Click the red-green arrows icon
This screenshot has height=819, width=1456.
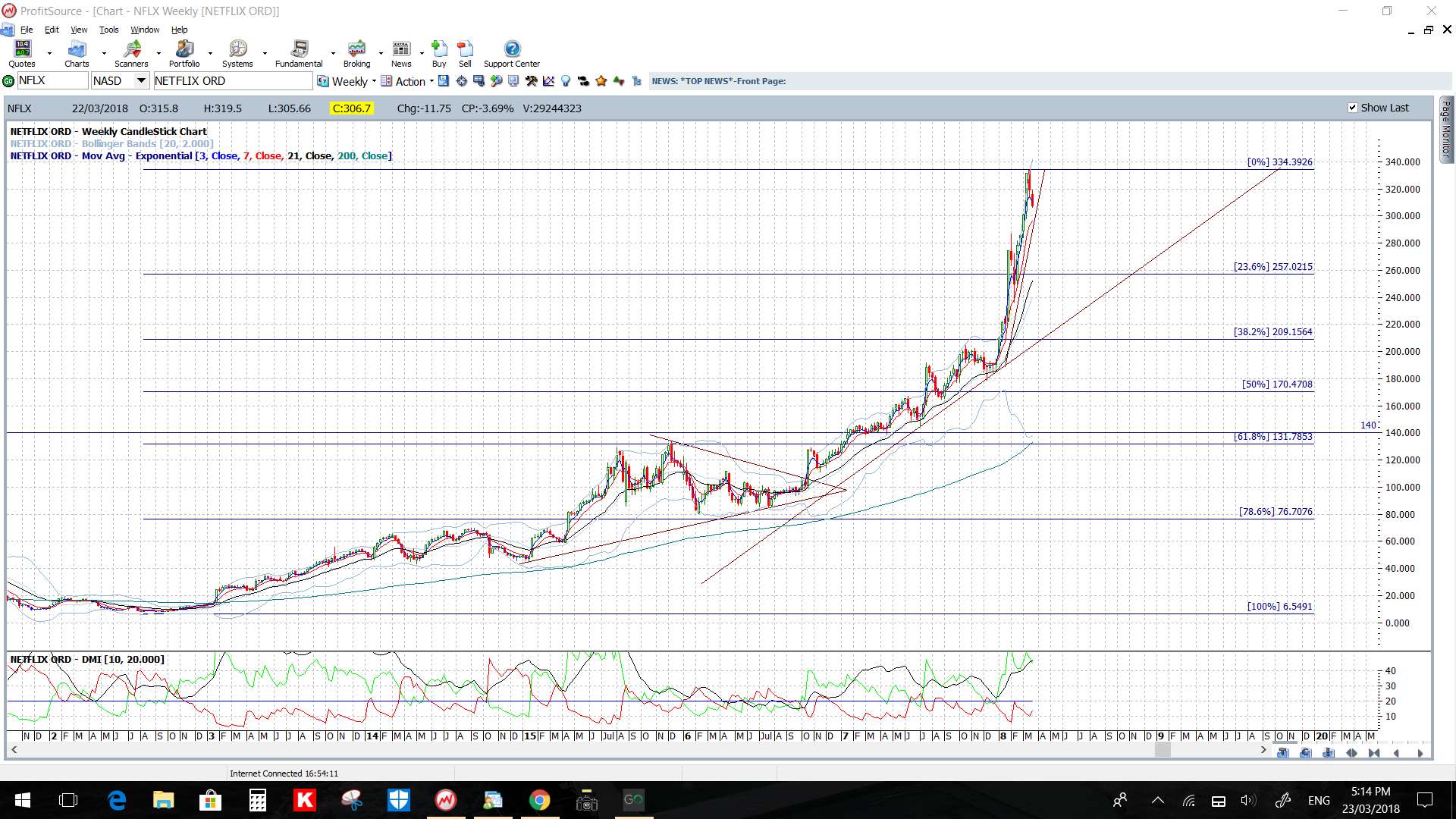pyautogui.click(x=619, y=81)
